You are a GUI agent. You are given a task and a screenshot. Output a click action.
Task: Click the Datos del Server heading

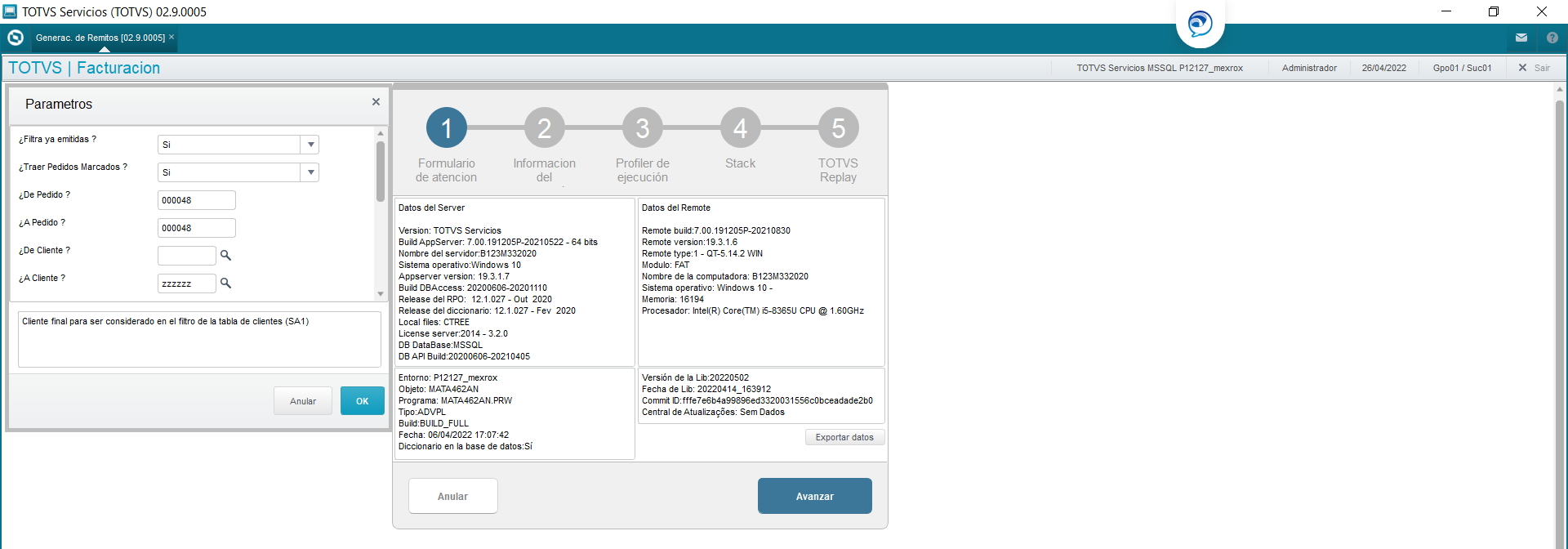coord(431,208)
